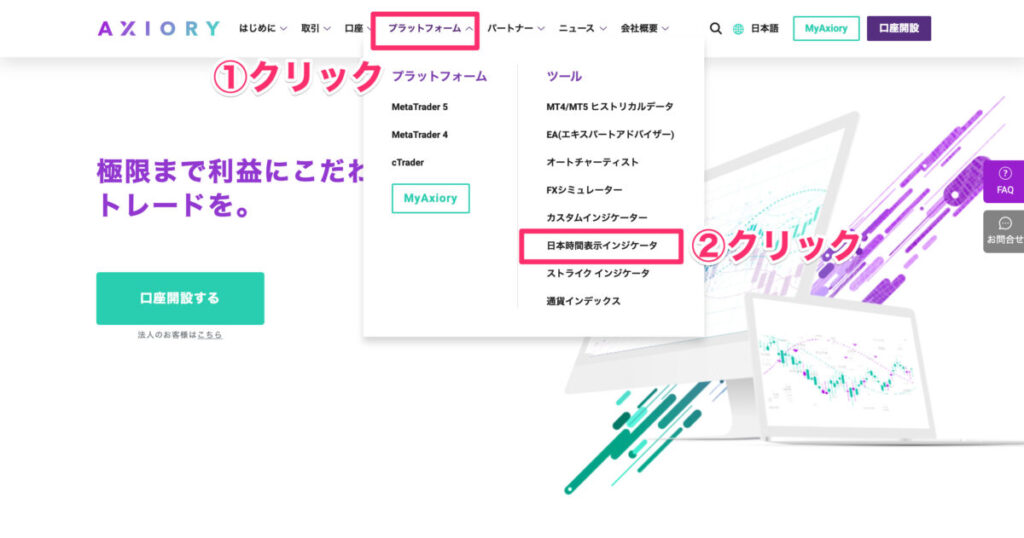1024x538 pixels.
Task: Open ストライク インジケータ entry
Action: [x=598, y=274]
